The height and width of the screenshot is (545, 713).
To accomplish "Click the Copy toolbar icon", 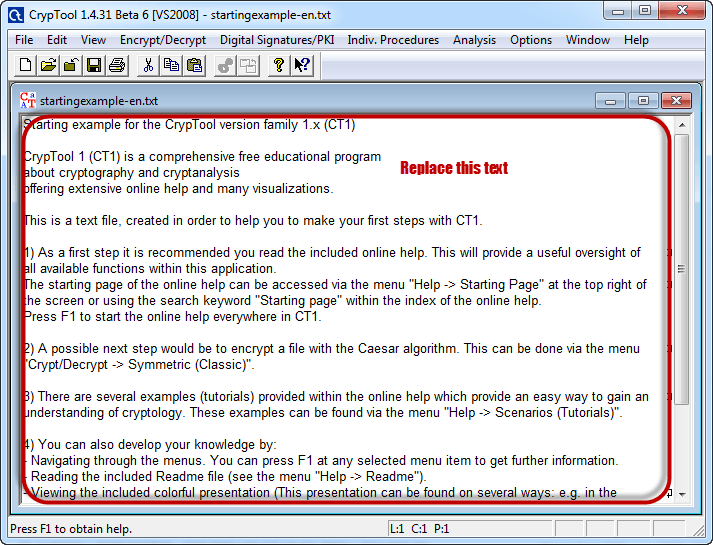I will (x=171, y=66).
